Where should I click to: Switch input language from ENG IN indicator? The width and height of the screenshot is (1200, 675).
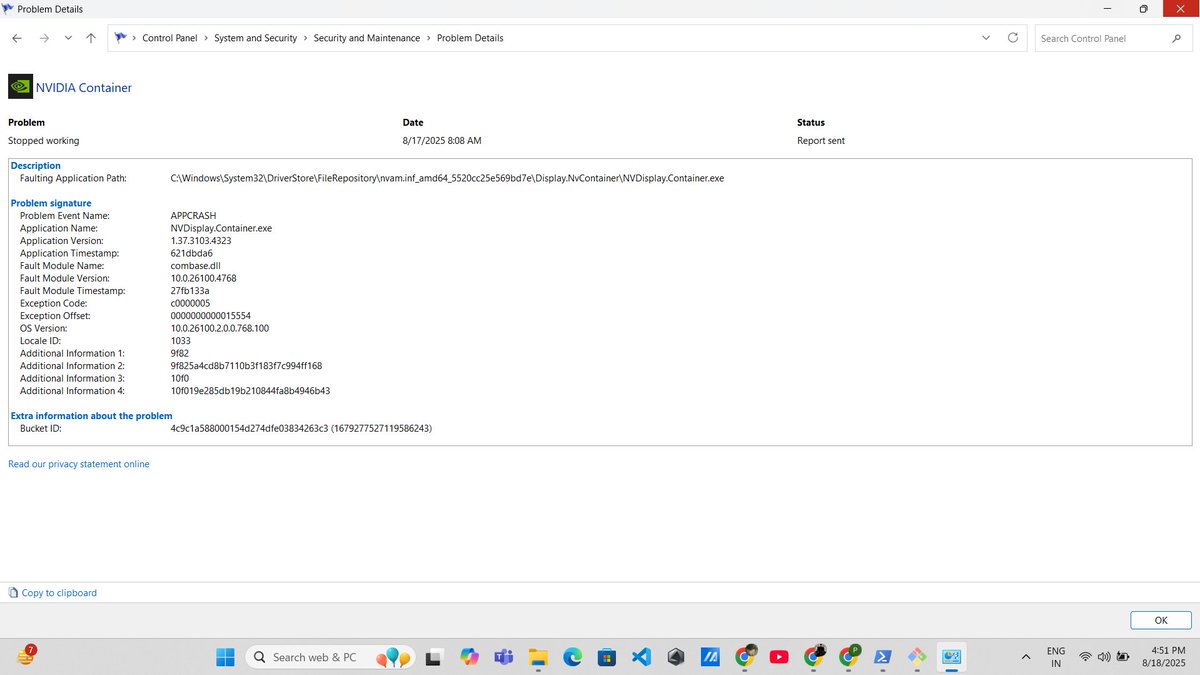click(1056, 656)
